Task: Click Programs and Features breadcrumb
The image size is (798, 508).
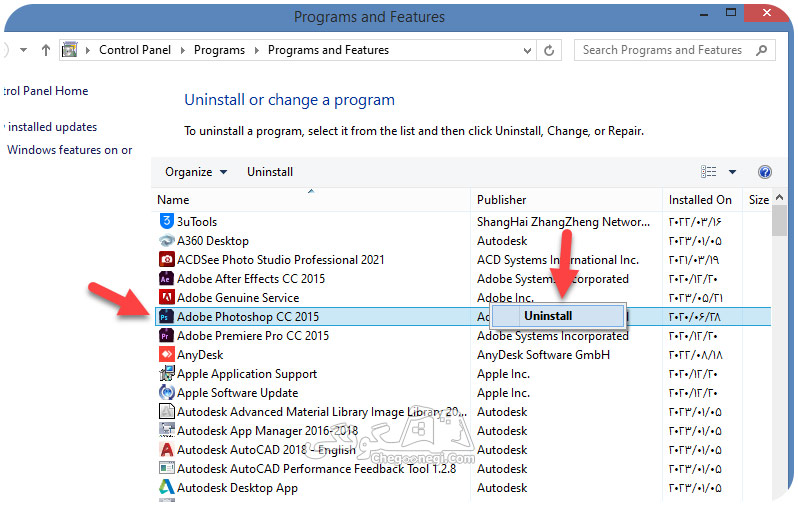Action: 328,50
